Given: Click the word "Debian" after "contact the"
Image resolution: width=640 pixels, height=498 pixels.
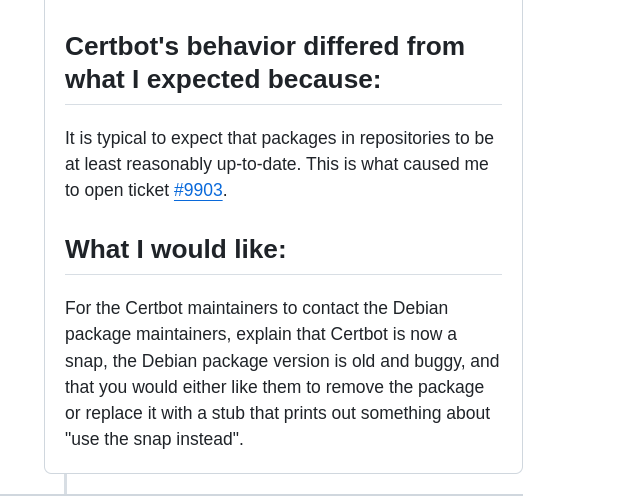Looking at the screenshot, I should click(420, 308).
